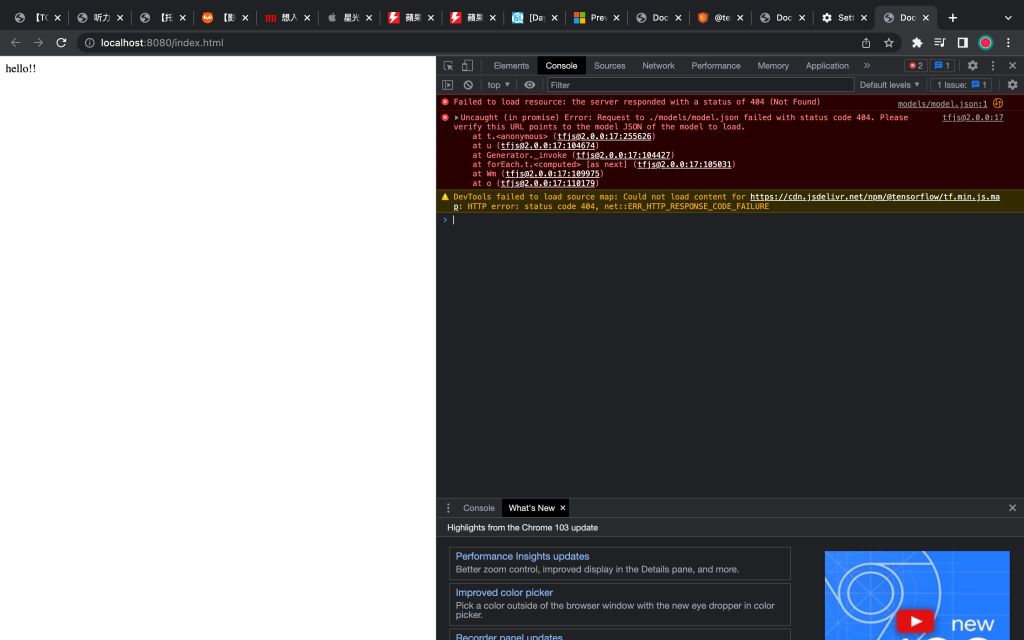1024x640 pixels.
Task: Open the Extensions puzzle icon
Action: point(917,43)
